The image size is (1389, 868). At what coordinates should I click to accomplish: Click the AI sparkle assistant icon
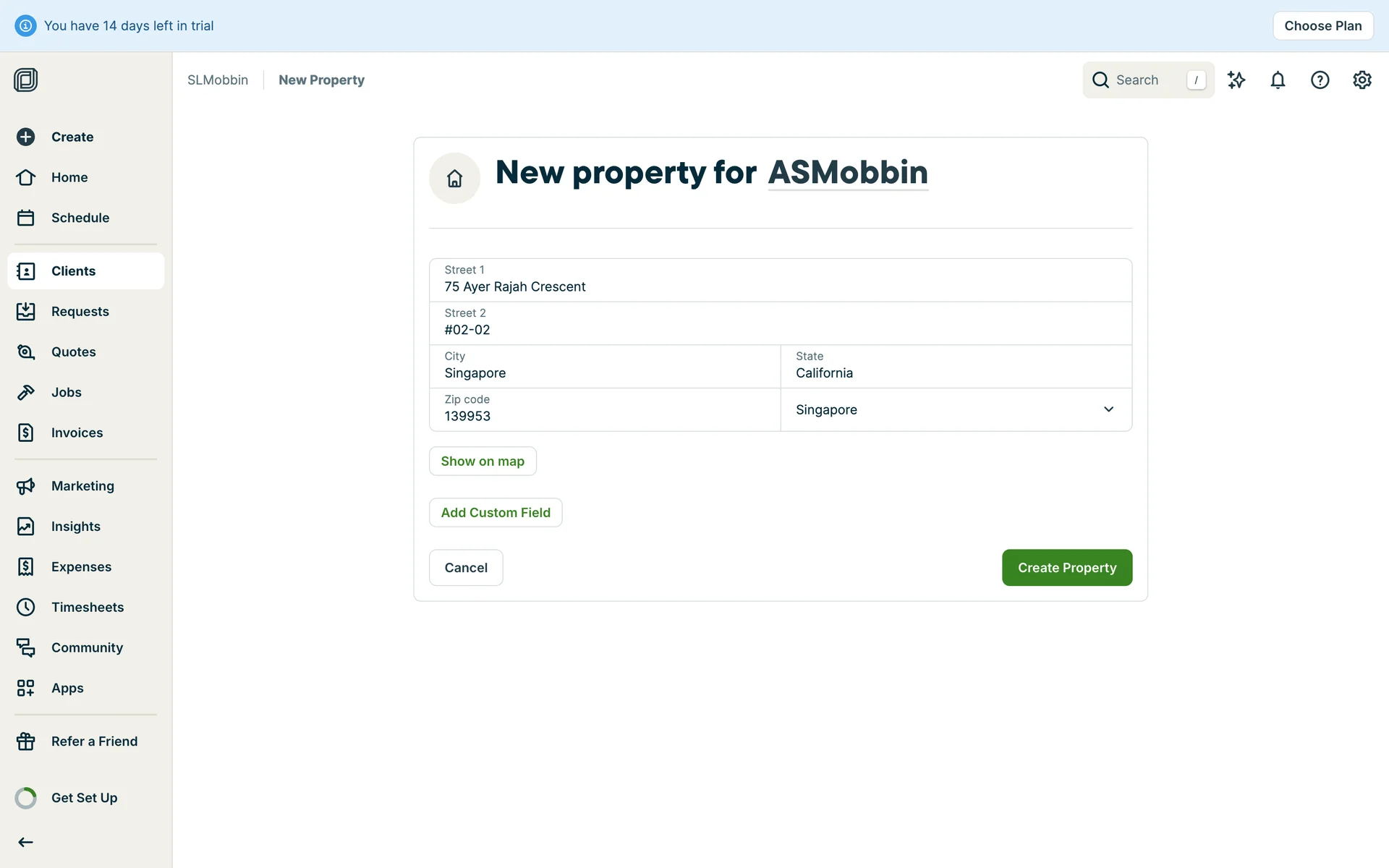pyautogui.click(x=1236, y=80)
